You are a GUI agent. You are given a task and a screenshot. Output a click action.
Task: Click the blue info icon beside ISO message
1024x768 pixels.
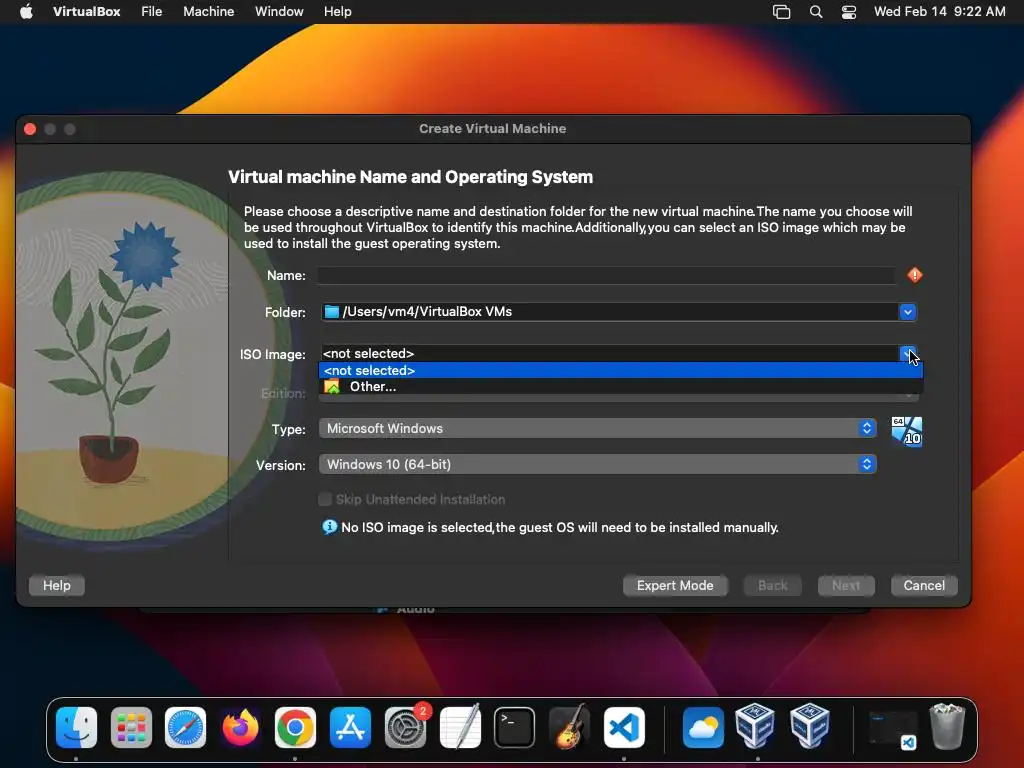(x=330, y=527)
